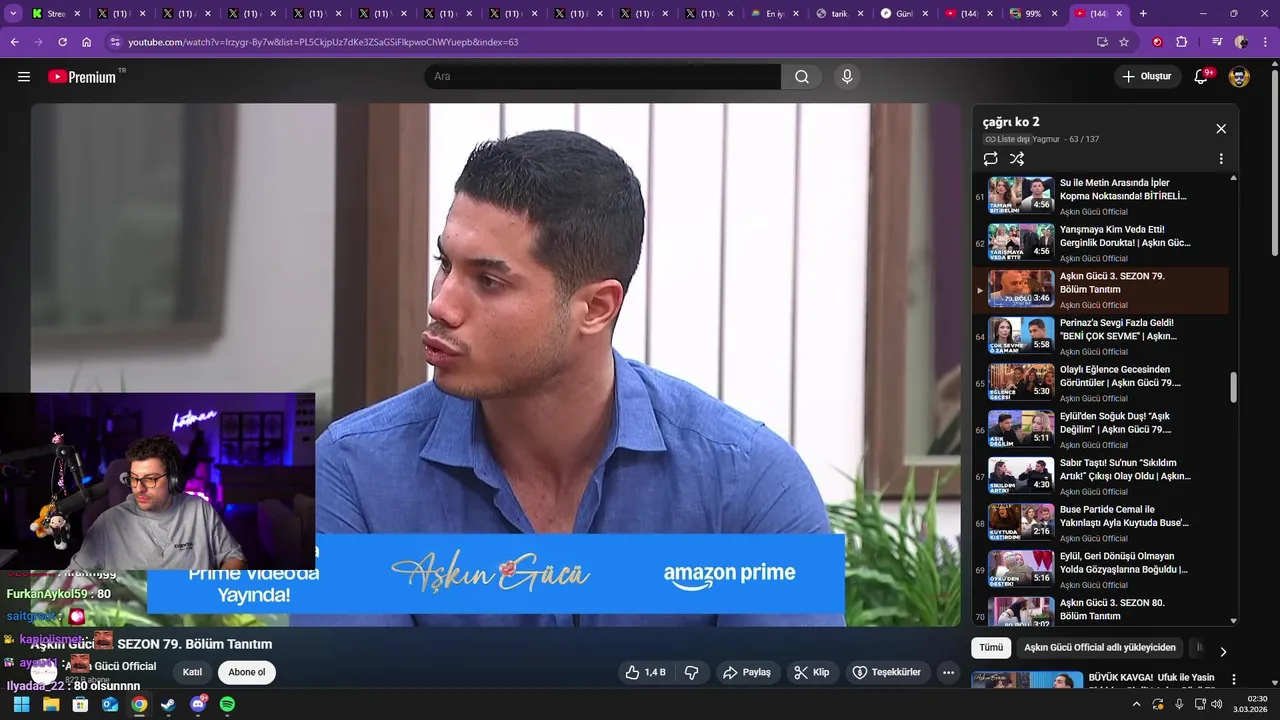Screen dimensions: 1280x720
Task: Select the Tümü filter chip
Action: [x=991, y=648]
